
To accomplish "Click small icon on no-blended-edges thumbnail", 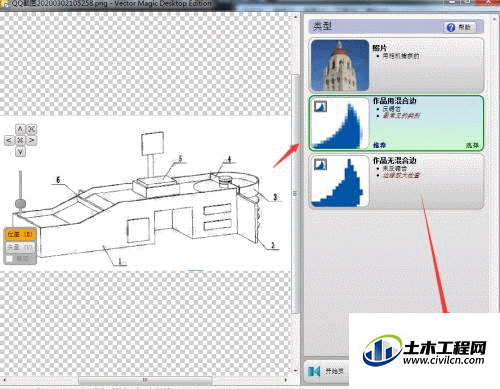I will [x=321, y=164].
